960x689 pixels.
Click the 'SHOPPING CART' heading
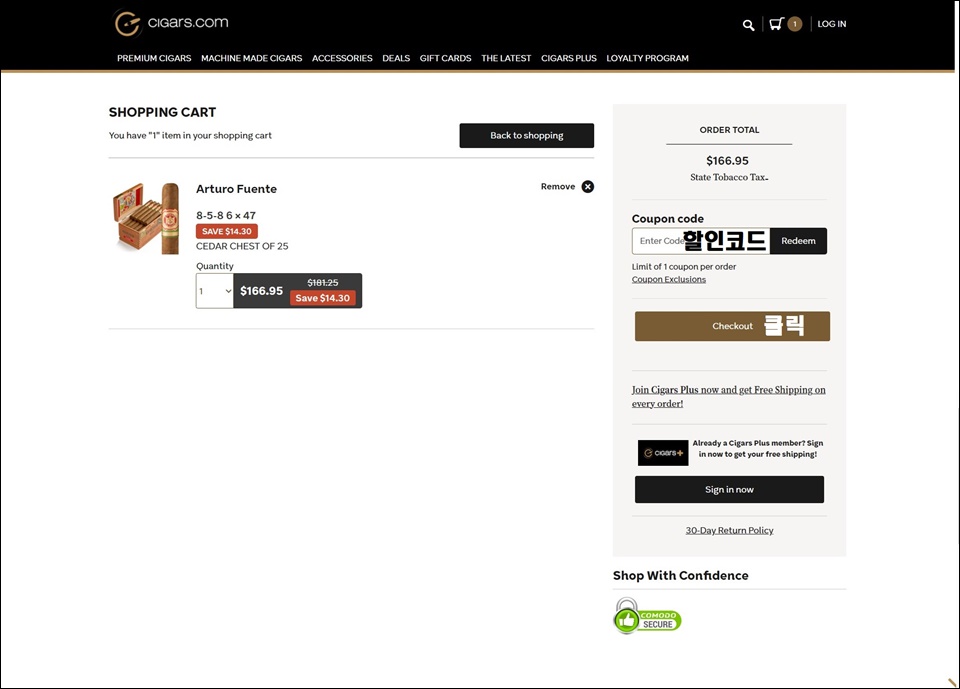tap(162, 112)
